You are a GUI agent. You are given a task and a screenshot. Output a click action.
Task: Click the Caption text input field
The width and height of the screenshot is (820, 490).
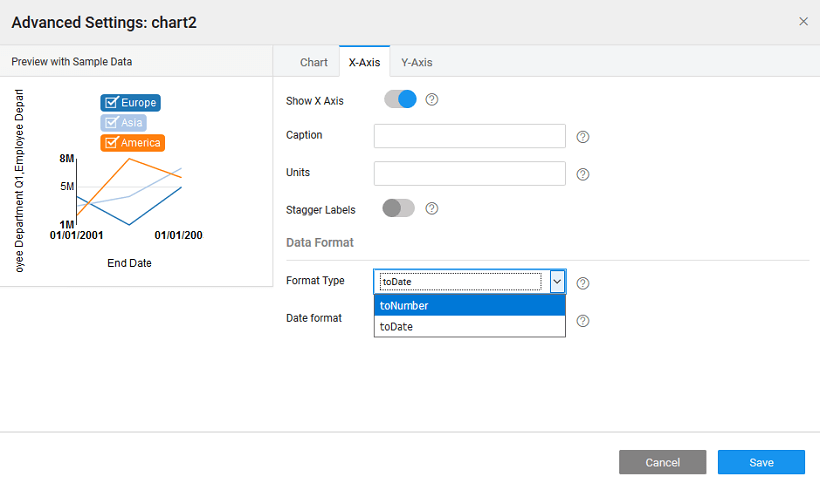coord(470,136)
